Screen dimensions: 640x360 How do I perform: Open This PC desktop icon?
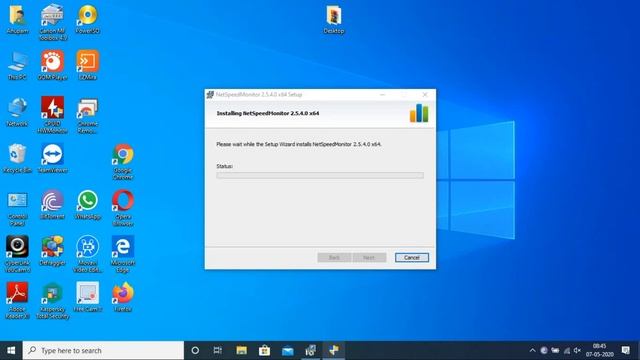[x=17, y=66]
